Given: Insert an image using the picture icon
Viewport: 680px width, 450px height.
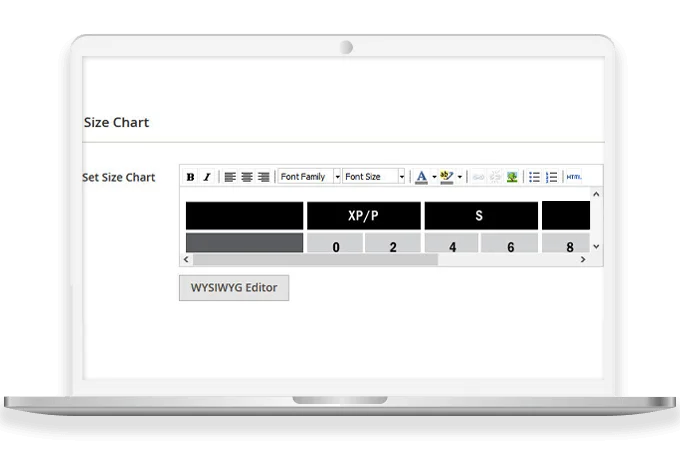Looking at the screenshot, I should pyautogui.click(x=512, y=177).
